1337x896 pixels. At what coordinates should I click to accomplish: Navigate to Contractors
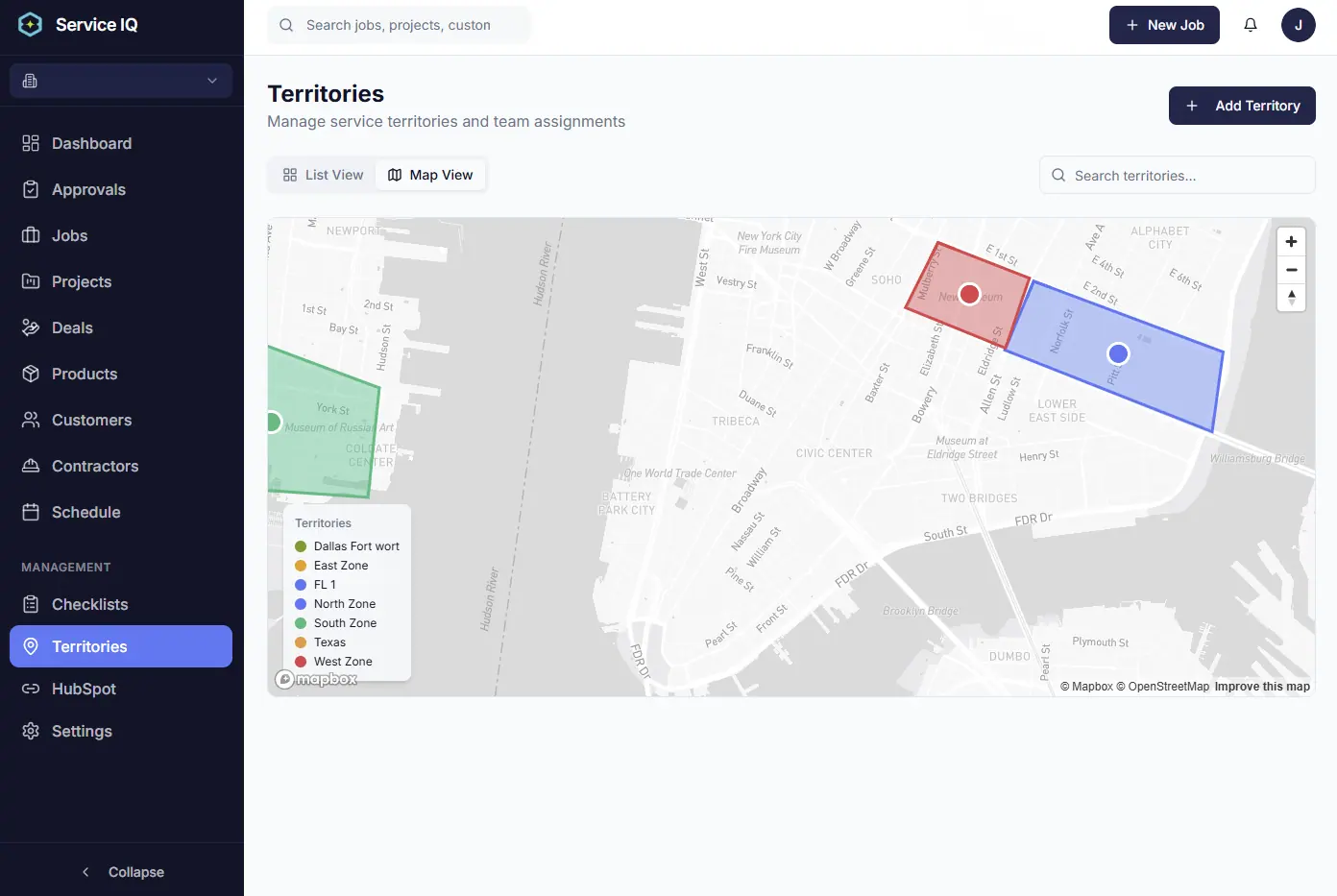[x=121, y=466]
